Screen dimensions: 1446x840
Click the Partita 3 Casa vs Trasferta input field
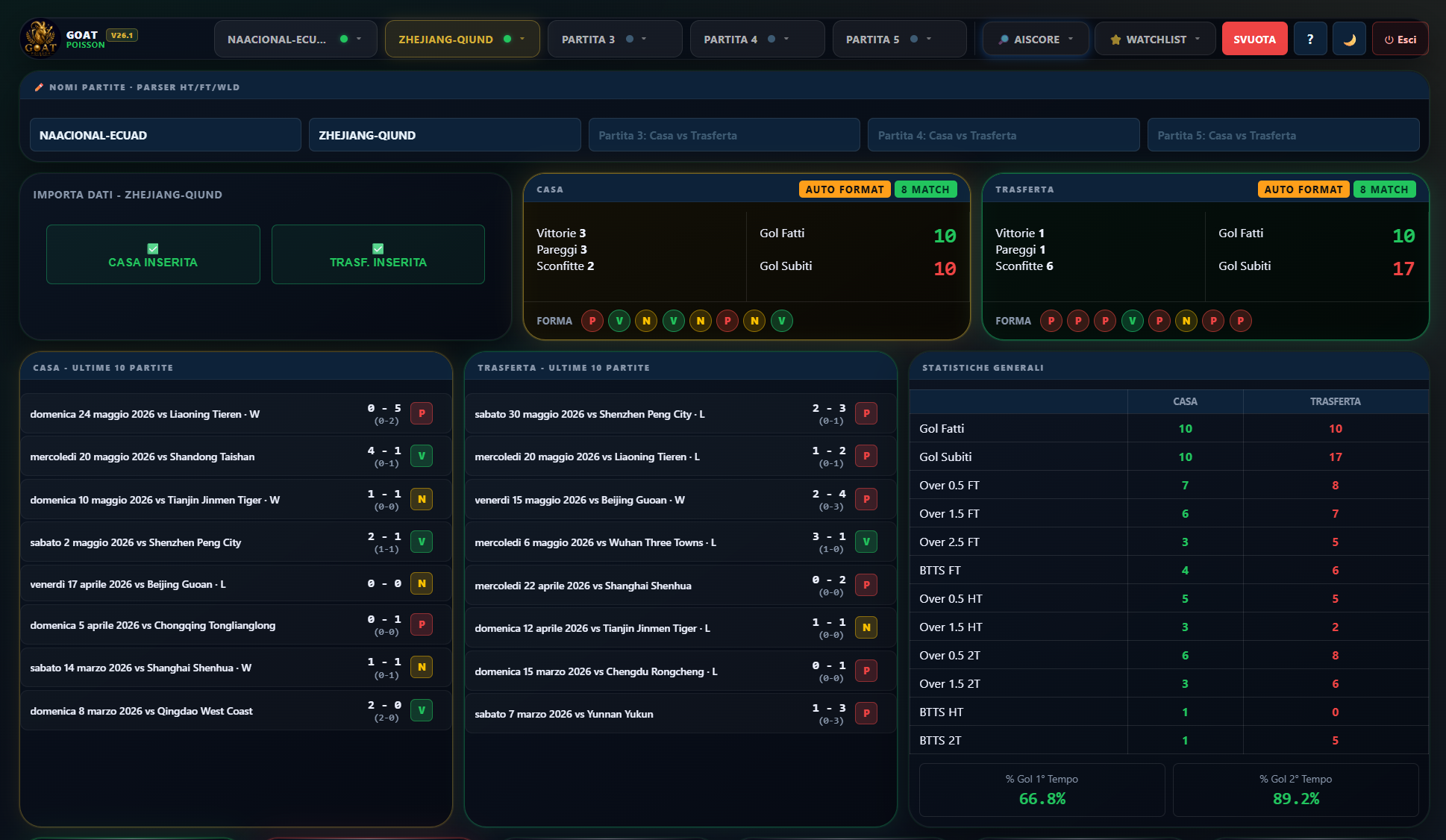[x=724, y=135]
